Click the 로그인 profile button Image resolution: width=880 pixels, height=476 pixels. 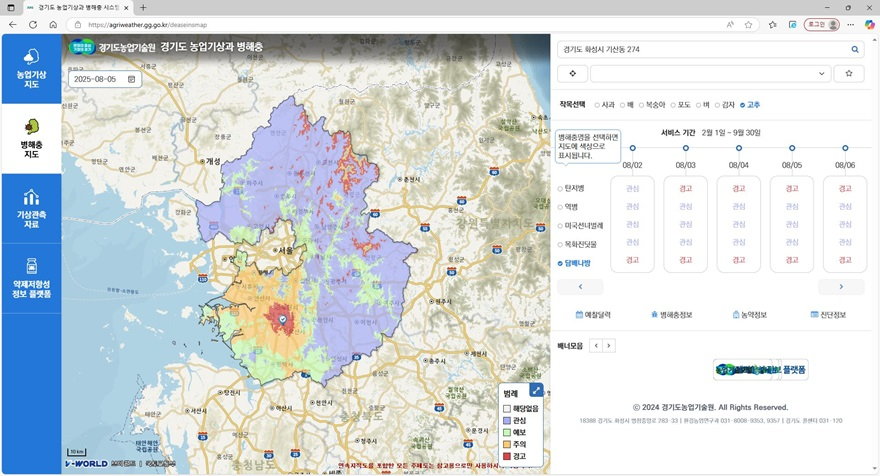pyautogui.click(x=822, y=25)
